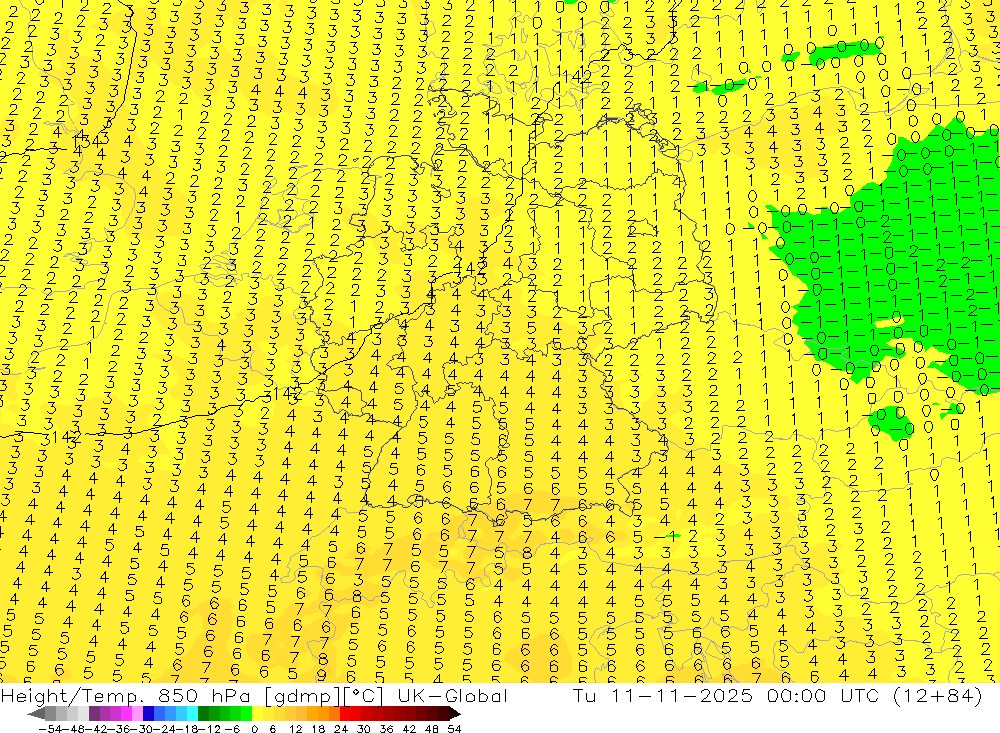The image size is (1000, 733).
Task: Pick the bright magenta swatch in the legend
Action: click(x=127, y=713)
